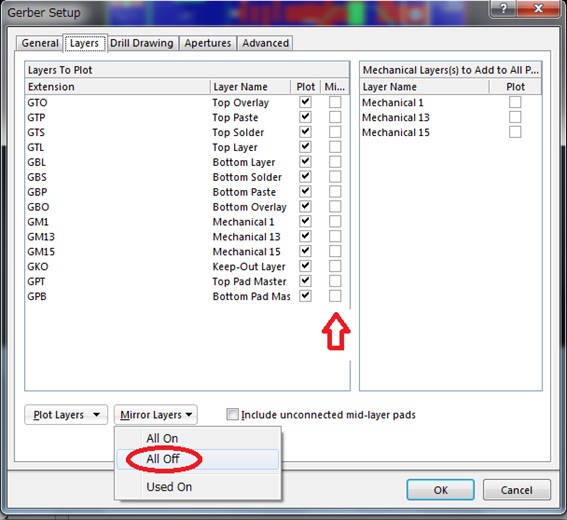Enable Mirror for Top Solder
The image size is (567, 520).
coord(335,132)
